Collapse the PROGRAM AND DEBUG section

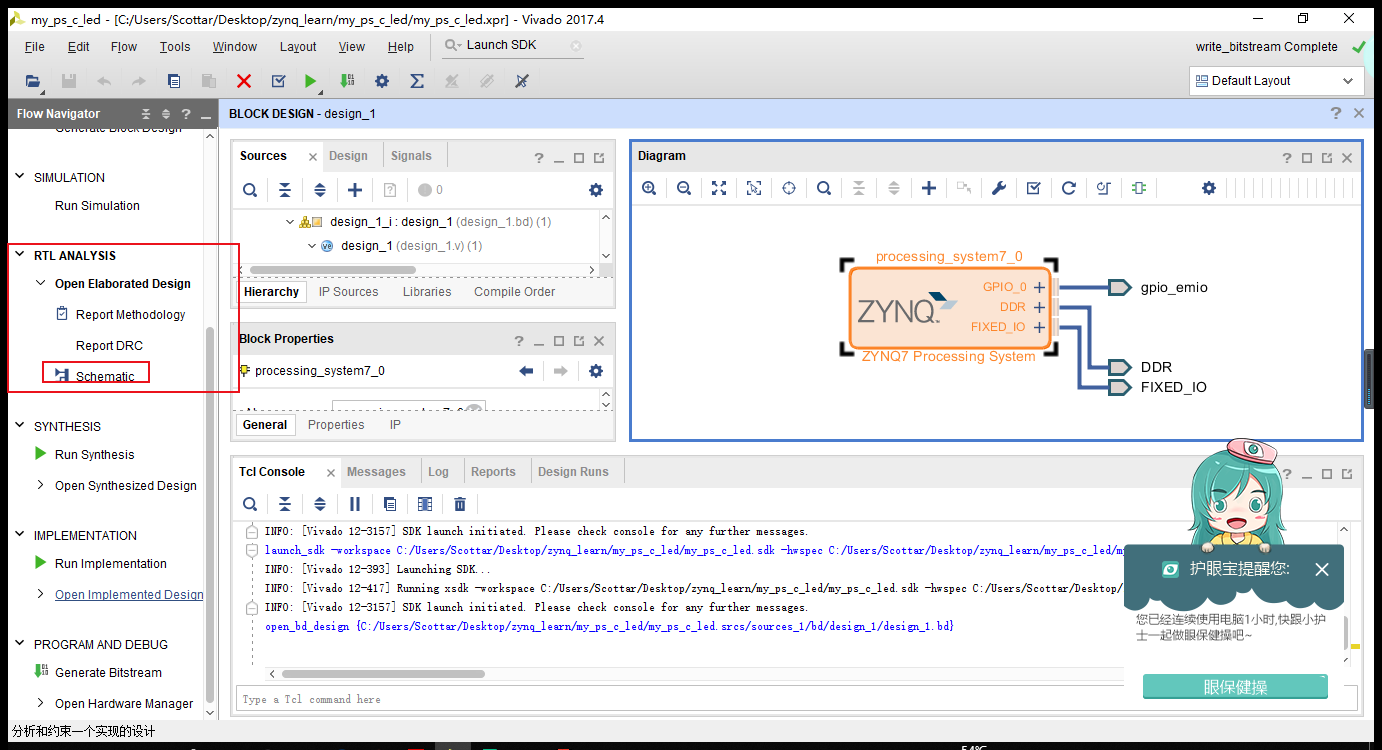pos(20,644)
